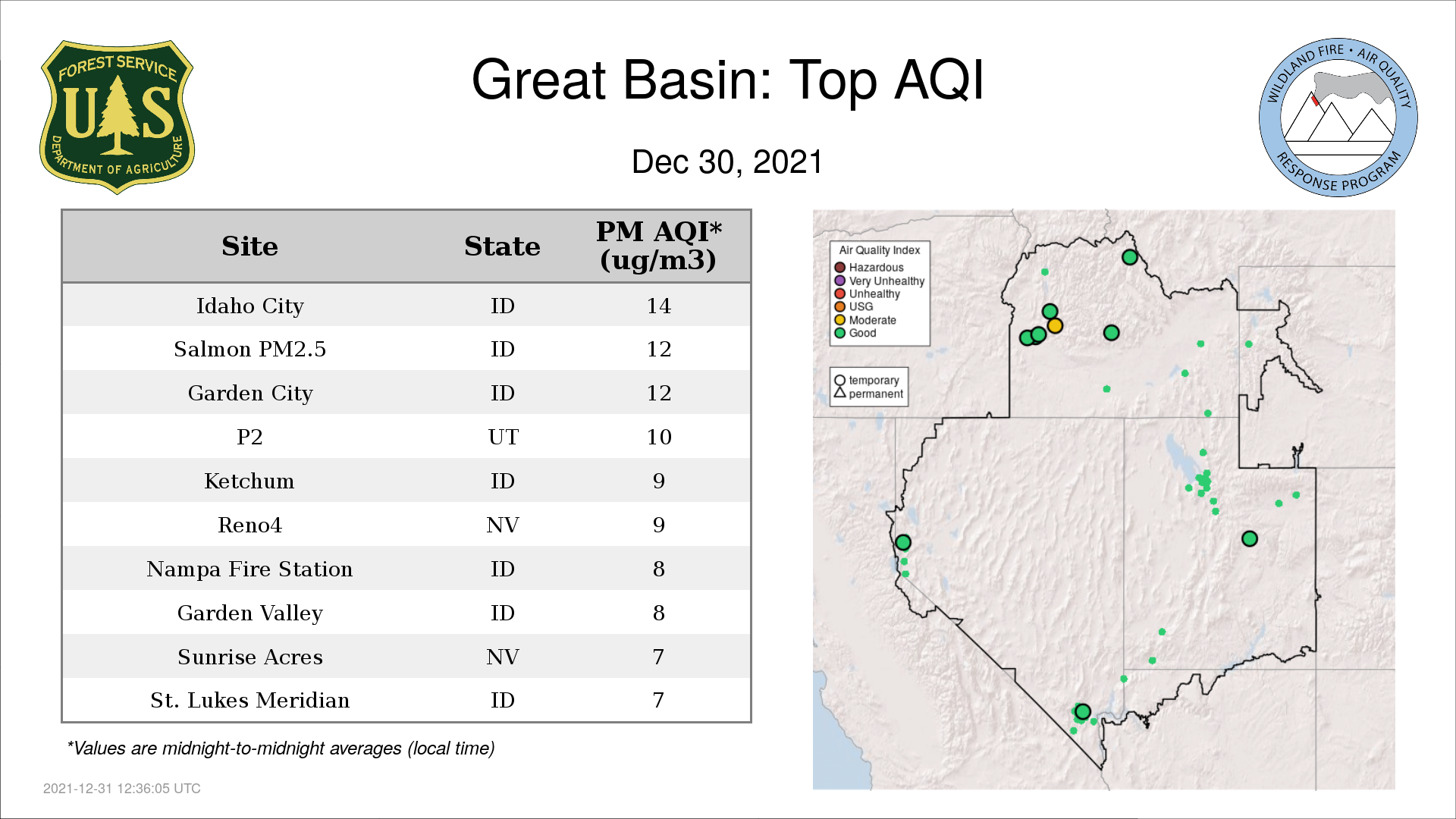Screen dimensions: 1456x819
Task: Click the Air Quality Index legend title
Action: click(879, 250)
